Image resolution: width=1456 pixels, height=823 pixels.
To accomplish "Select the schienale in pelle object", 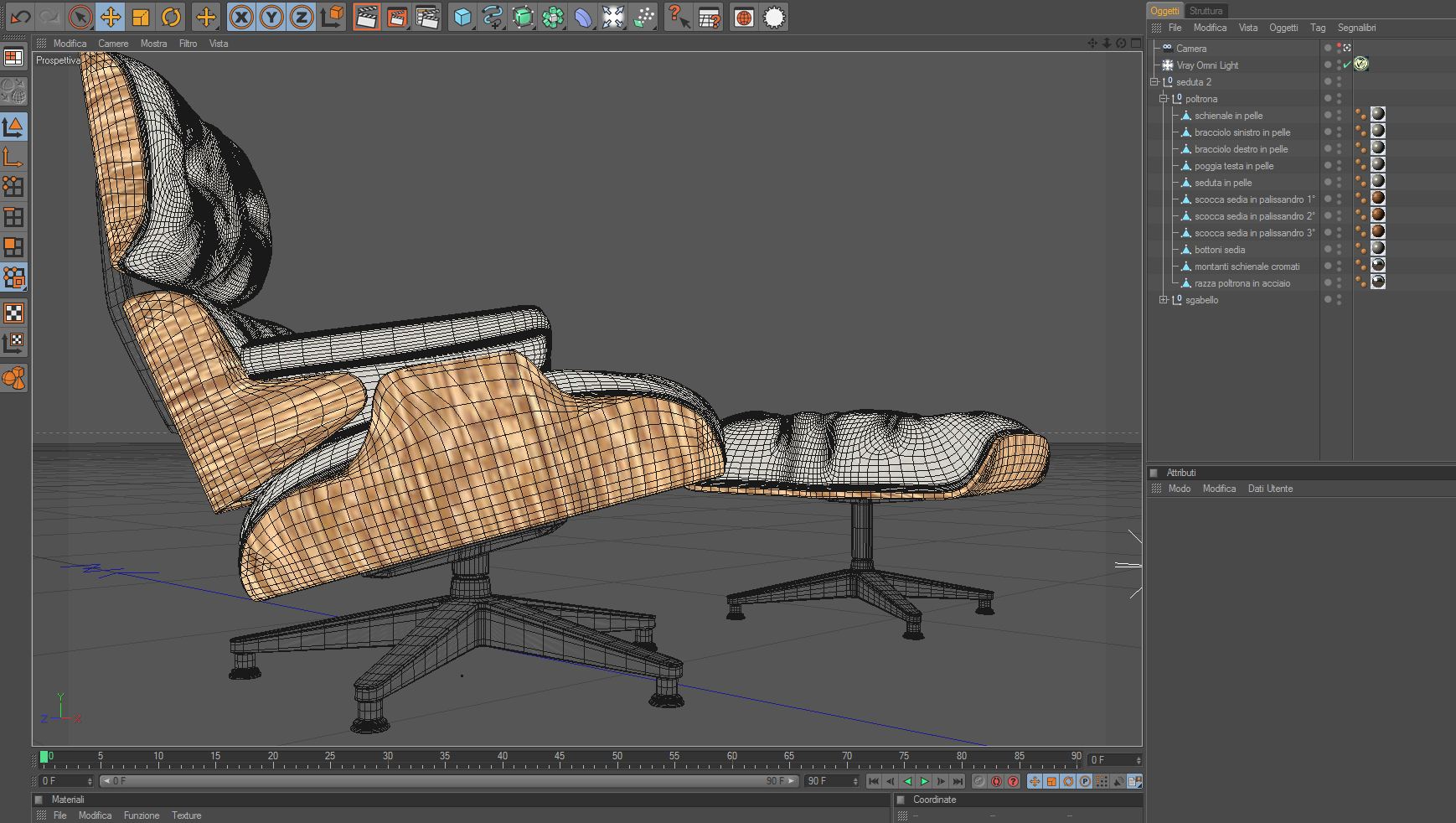I will 1228,116.
